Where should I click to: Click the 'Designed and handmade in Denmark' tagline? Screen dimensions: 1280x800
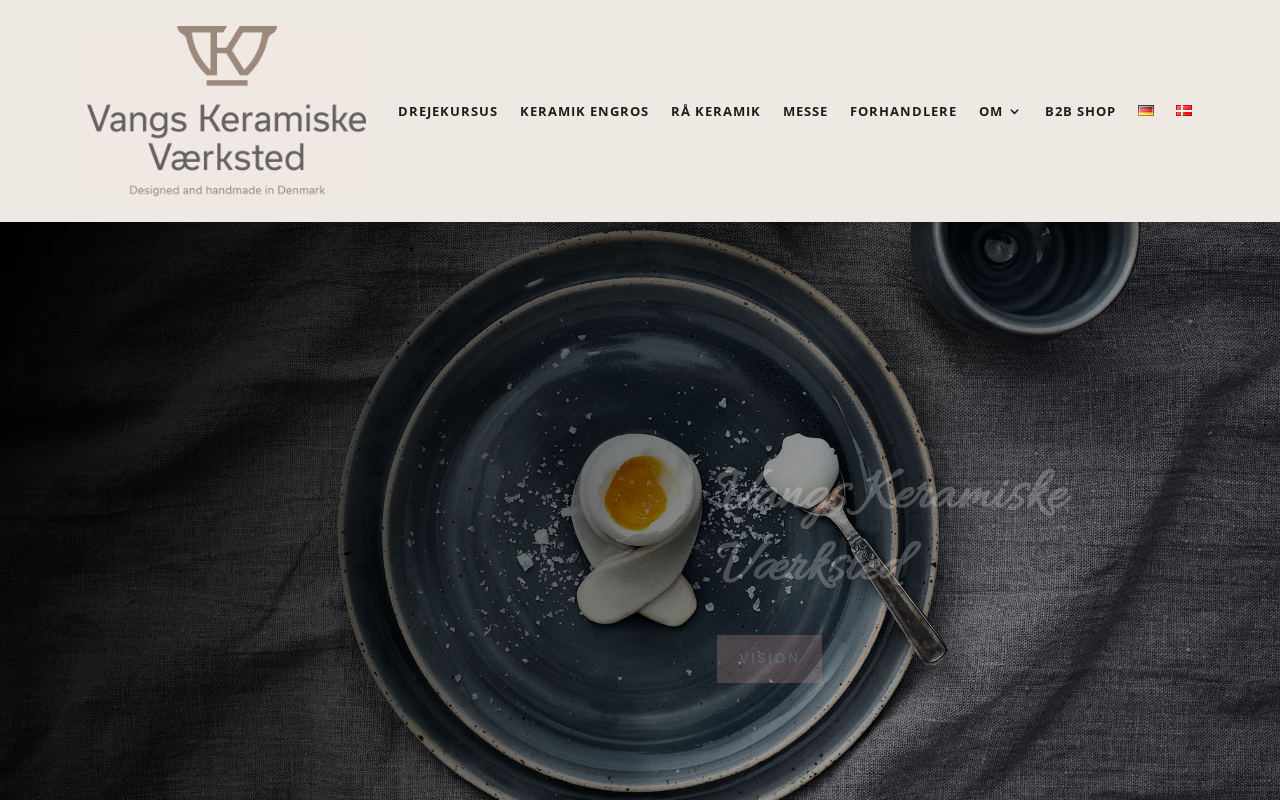click(x=227, y=190)
